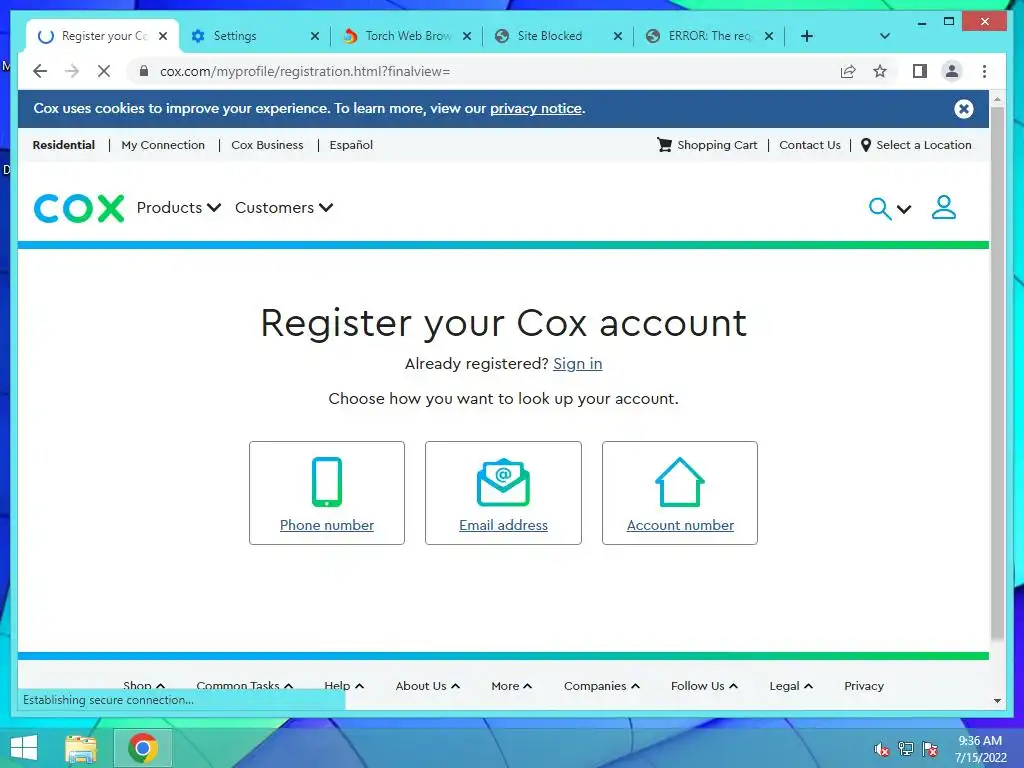Open the tab search chevron
This screenshot has height=768, width=1024.
[x=885, y=36]
